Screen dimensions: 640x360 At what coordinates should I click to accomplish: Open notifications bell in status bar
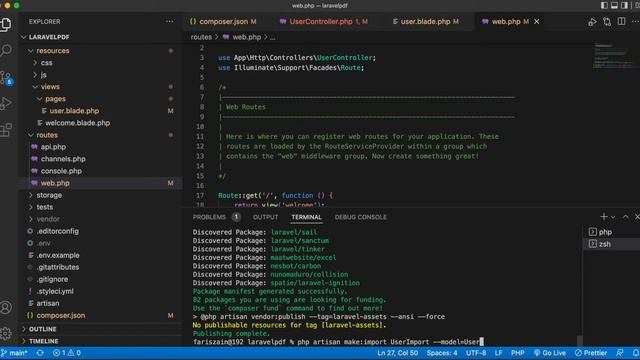tap(636, 353)
